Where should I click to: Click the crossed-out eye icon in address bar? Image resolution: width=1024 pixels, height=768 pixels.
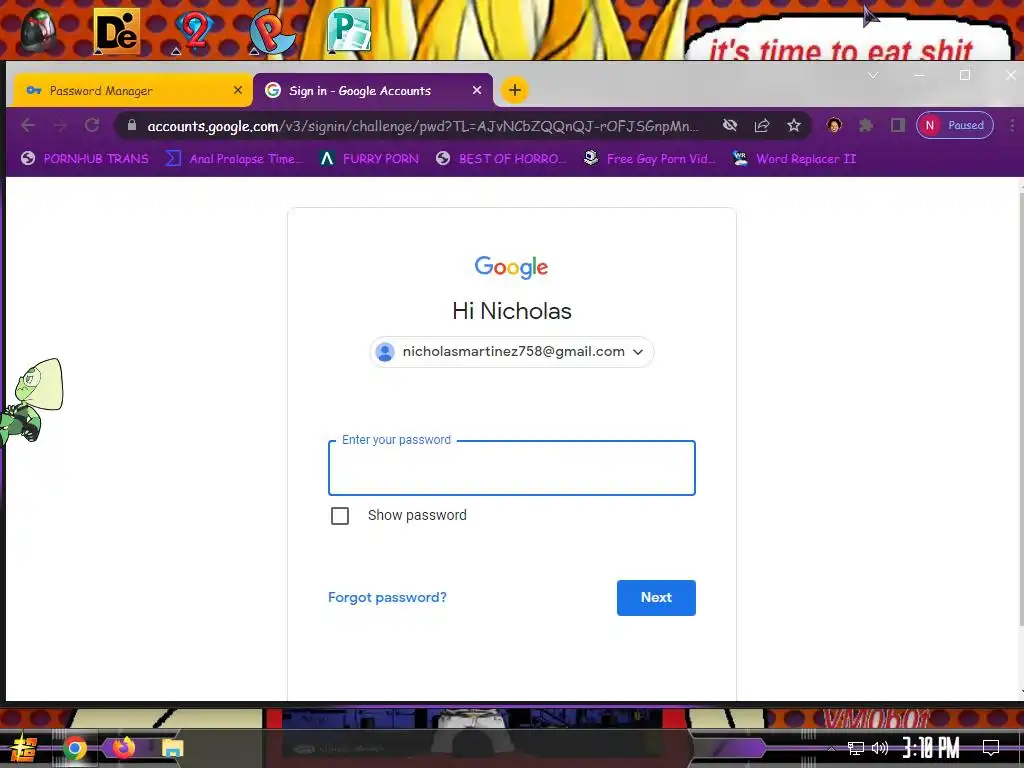(730, 125)
